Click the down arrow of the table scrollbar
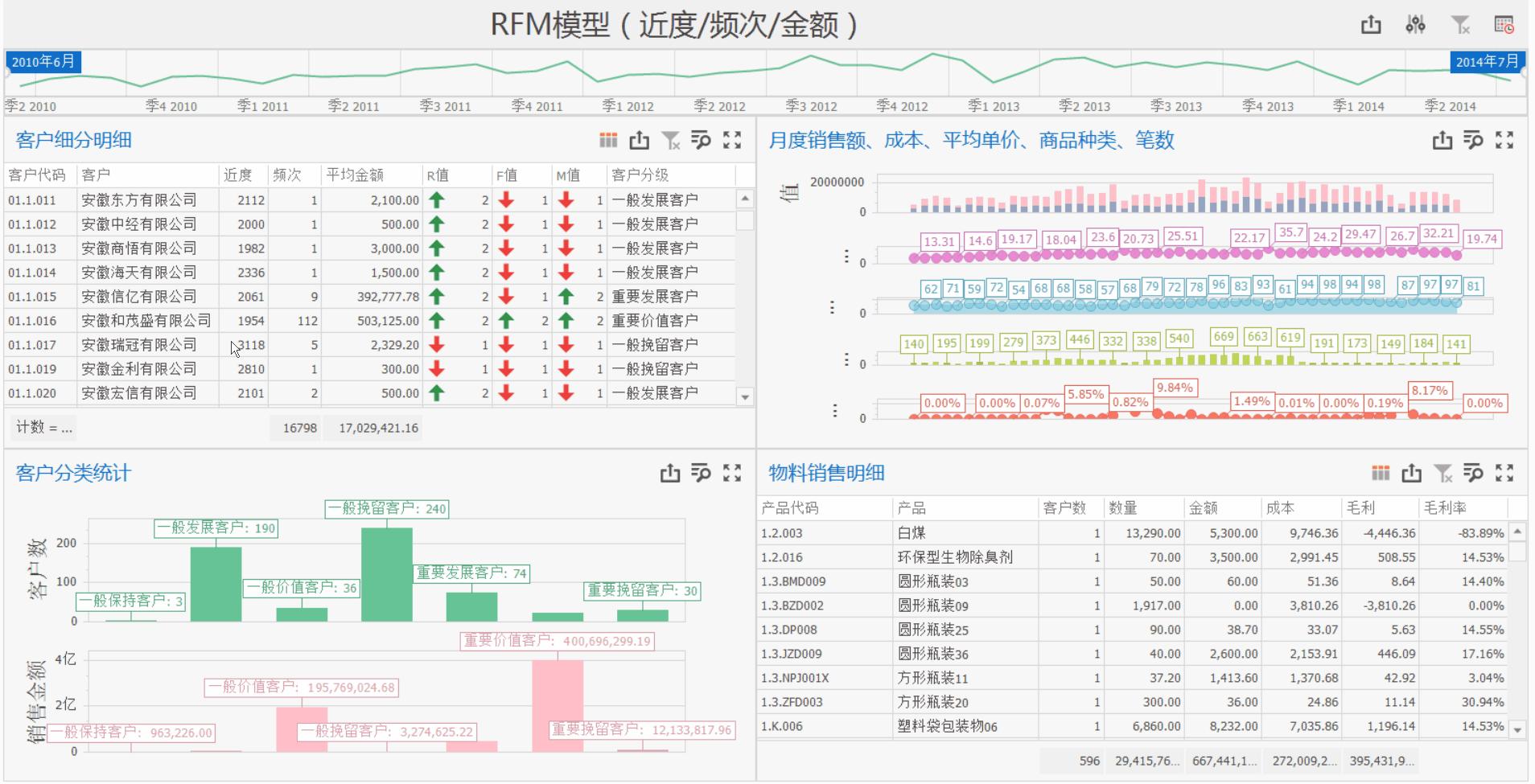The width and height of the screenshot is (1535, 784). [x=744, y=396]
